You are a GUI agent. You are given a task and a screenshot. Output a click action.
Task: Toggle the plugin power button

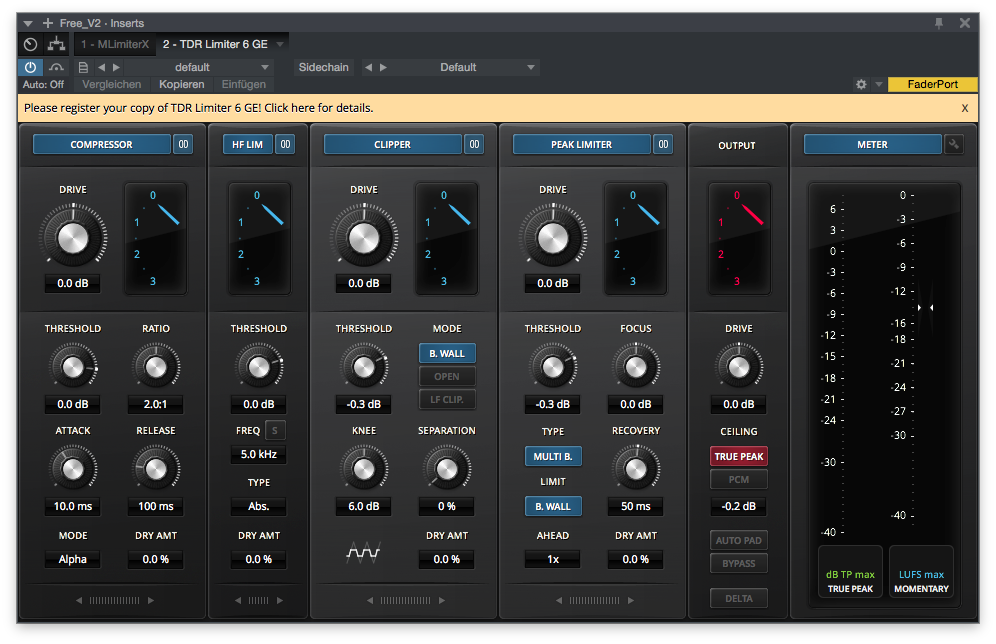point(30,67)
